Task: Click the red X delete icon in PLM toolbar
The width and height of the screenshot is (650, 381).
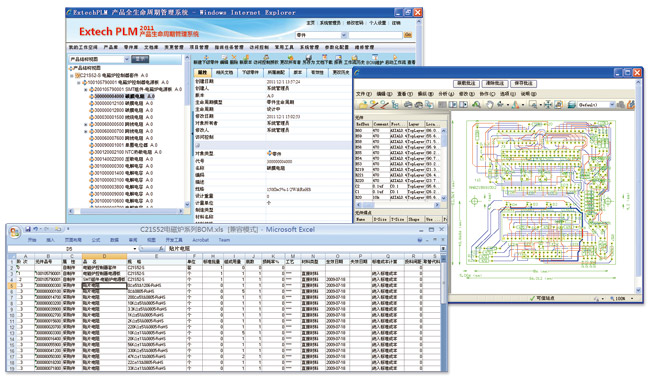Action: coord(234,57)
